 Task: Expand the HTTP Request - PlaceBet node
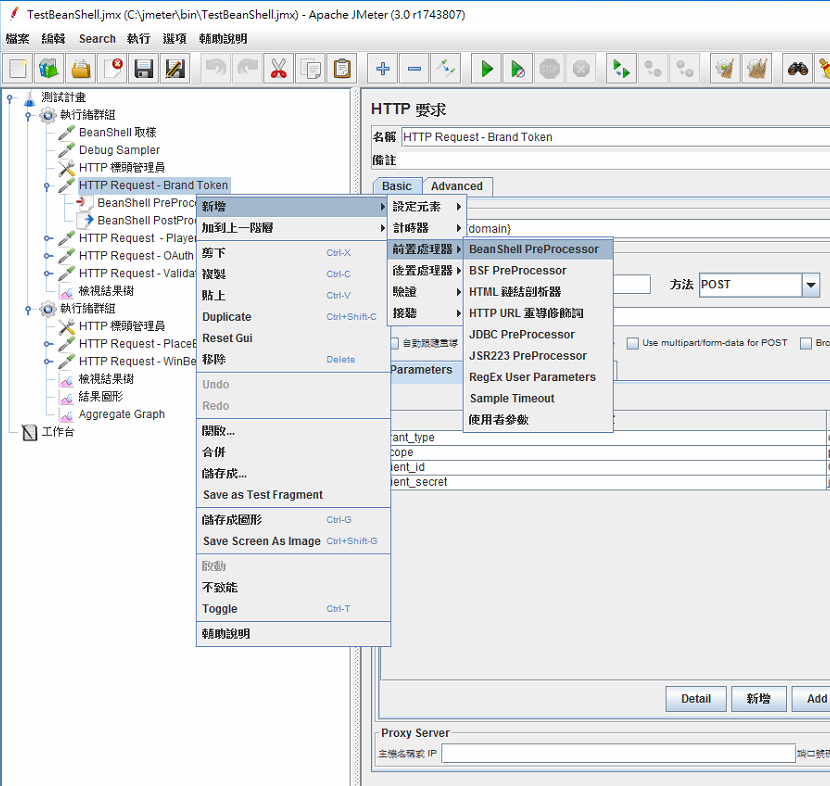coord(48,344)
